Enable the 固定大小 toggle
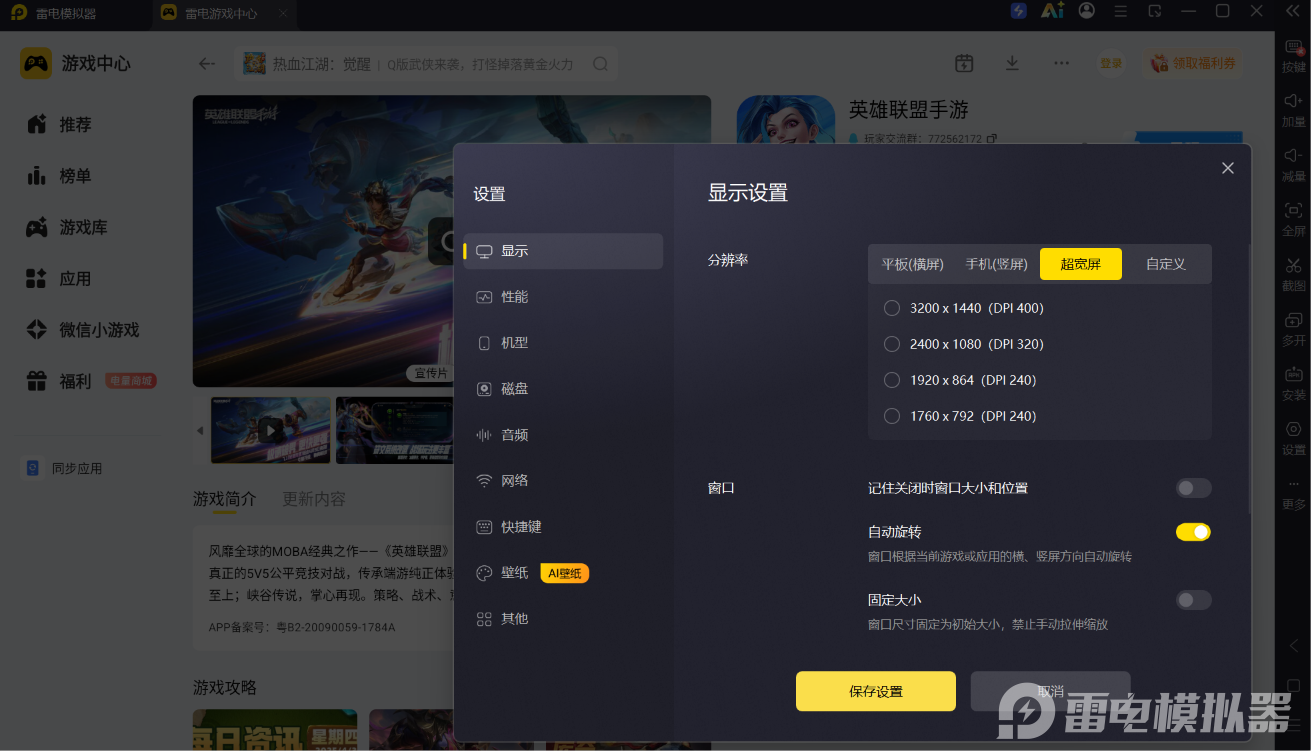Screen dimensions: 1311x751 click(x=1193, y=600)
